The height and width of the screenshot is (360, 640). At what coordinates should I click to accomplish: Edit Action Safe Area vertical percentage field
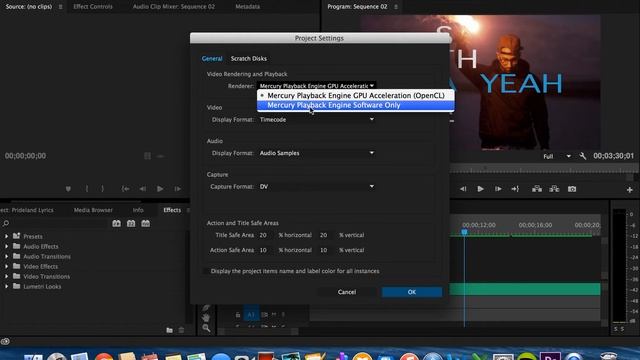[325, 250]
